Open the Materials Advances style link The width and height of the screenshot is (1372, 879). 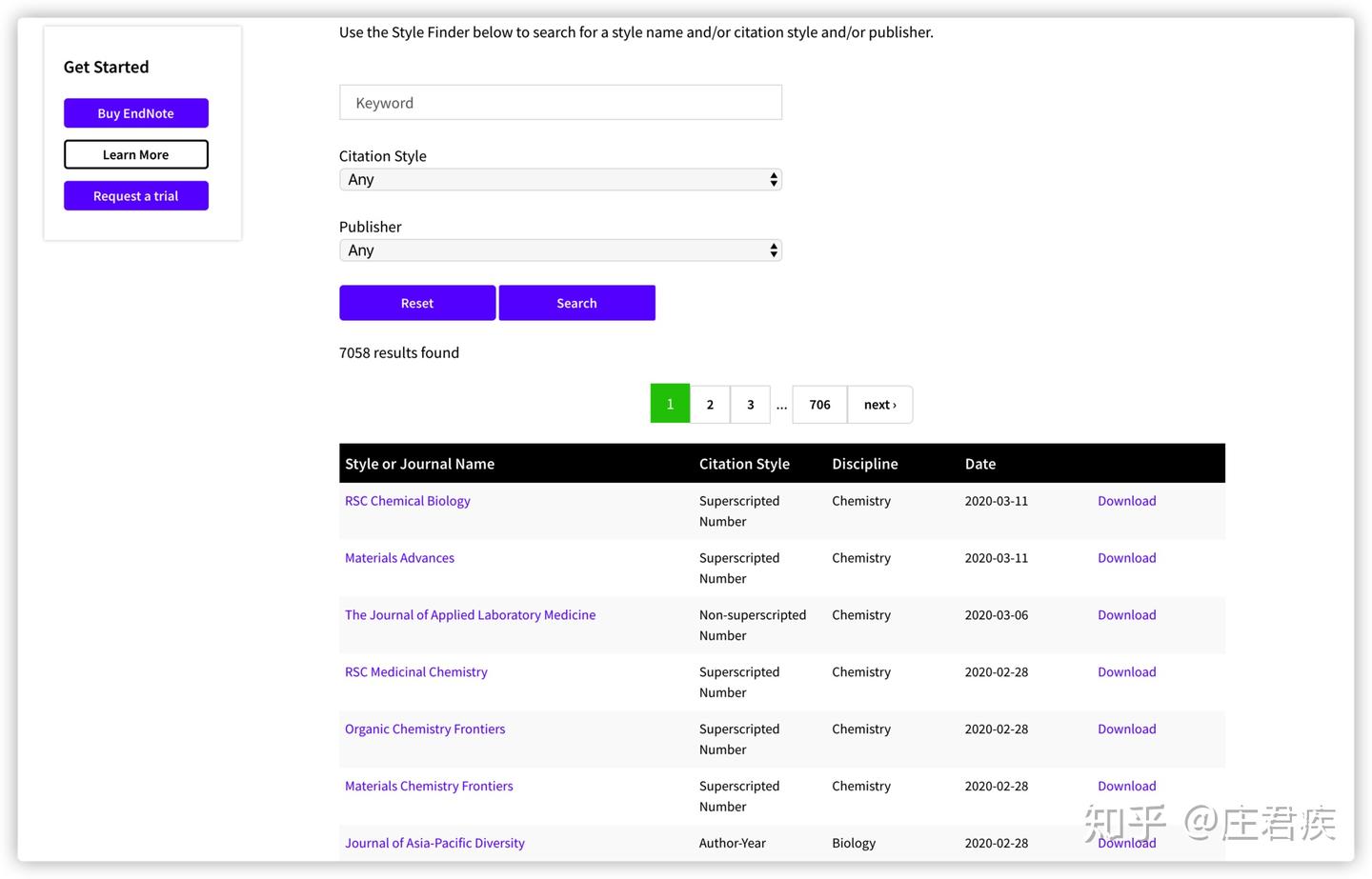click(399, 558)
